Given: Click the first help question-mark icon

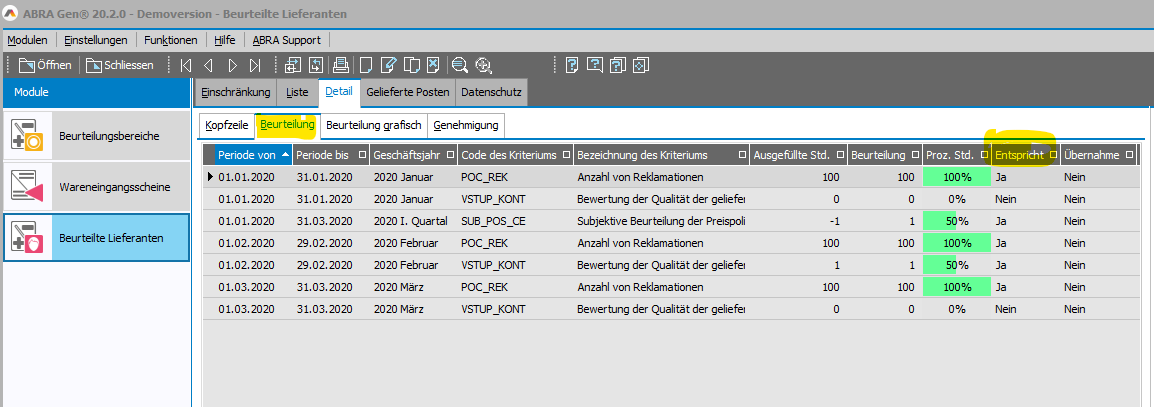Looking at the screenshot, I should click(x=572, y=66).
